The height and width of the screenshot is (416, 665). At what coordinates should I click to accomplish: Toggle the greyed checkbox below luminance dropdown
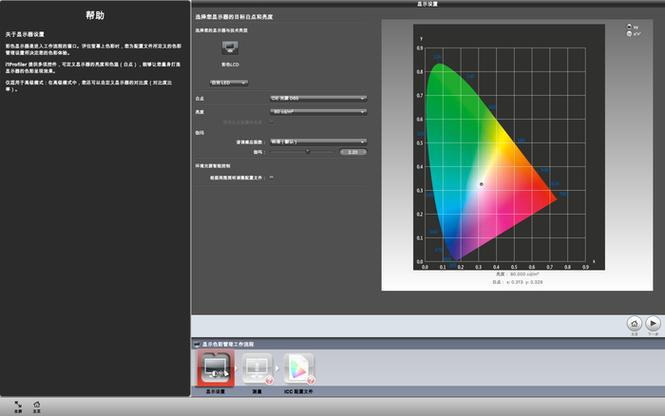point(271,122)
